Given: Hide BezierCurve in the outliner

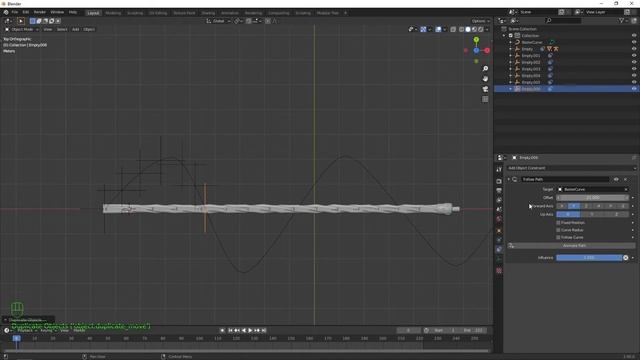Looking at the screenshot, I should click(x=634, y=42).
